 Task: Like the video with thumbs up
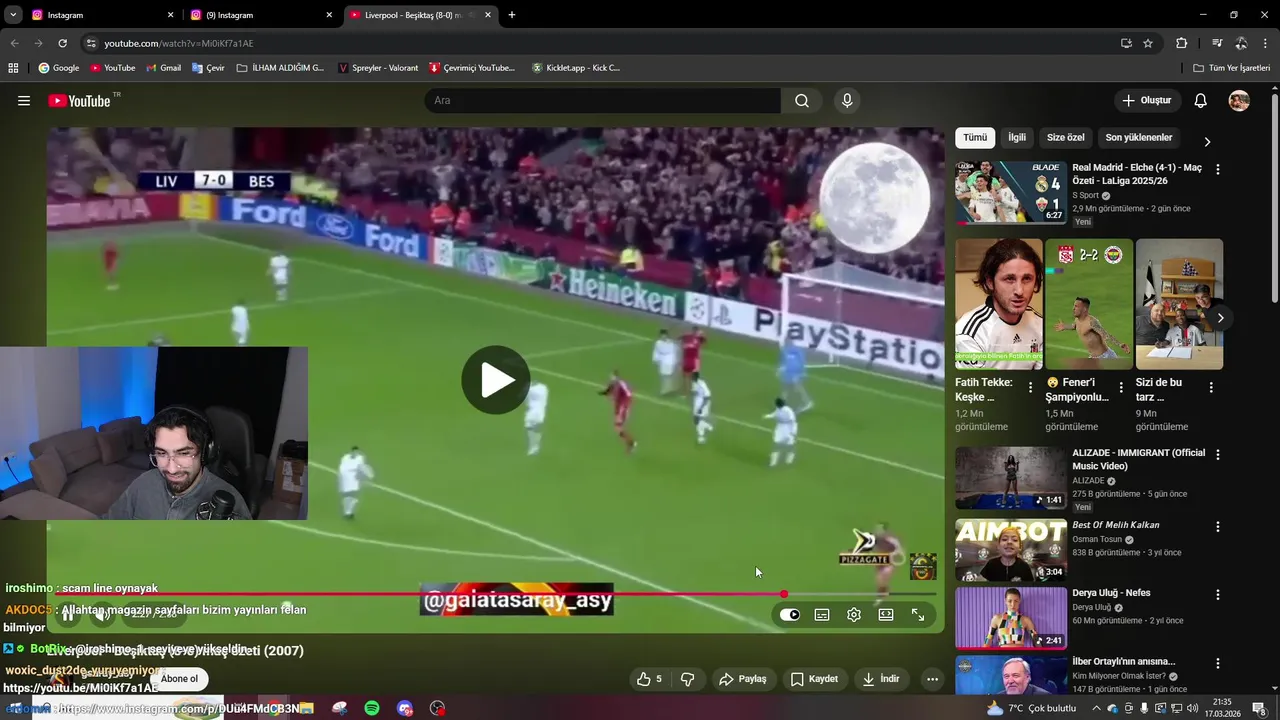click(650, 679)
